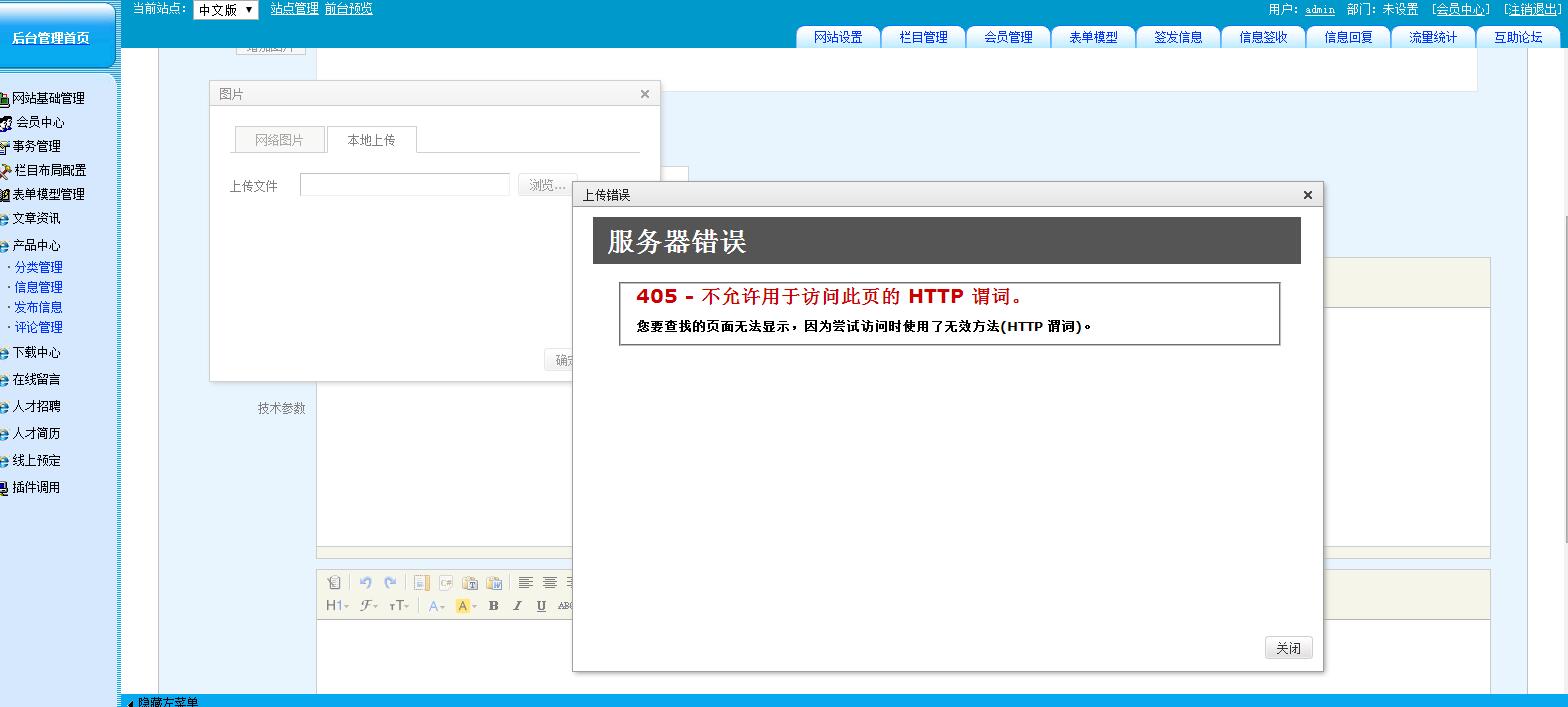Image resolution: width=1568 pixels, height=707 pixels.
Task: Click the redo icon in editor toolbar
Action: [390, 582]
